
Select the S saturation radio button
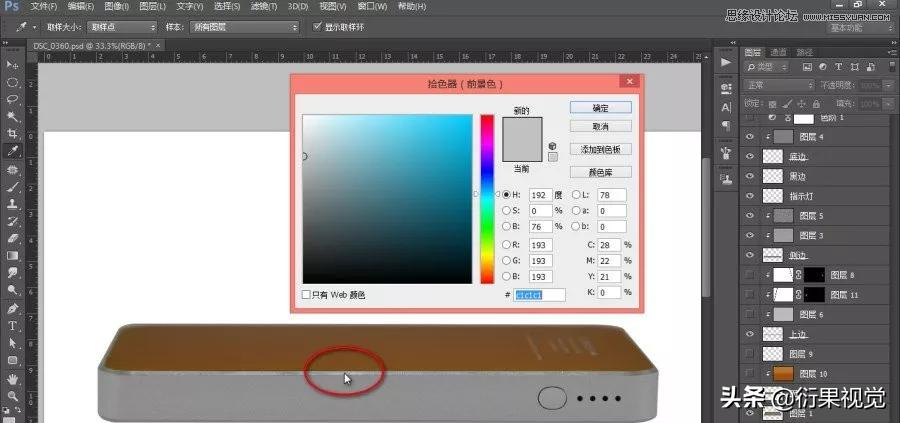[506, 211]
